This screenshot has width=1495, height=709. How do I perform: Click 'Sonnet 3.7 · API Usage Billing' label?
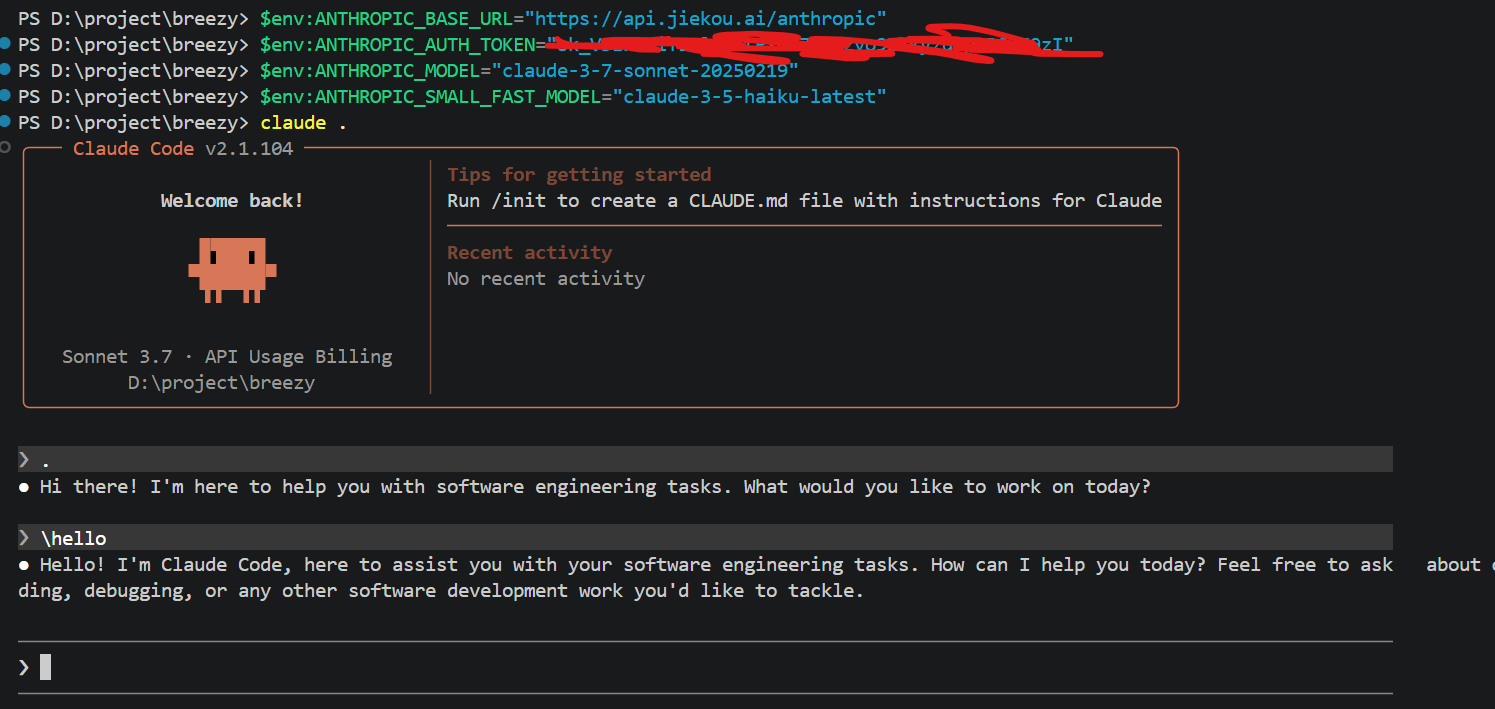(x=227, y=356)
